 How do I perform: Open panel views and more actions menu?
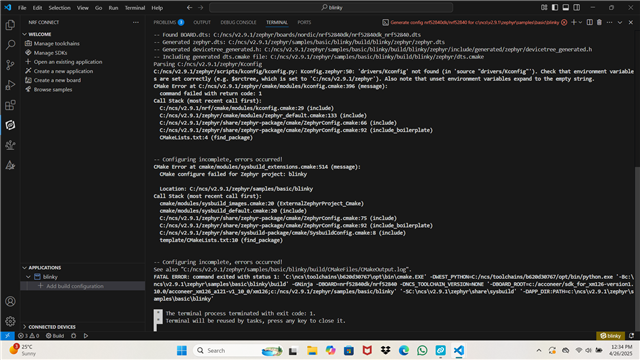[609, 22]
